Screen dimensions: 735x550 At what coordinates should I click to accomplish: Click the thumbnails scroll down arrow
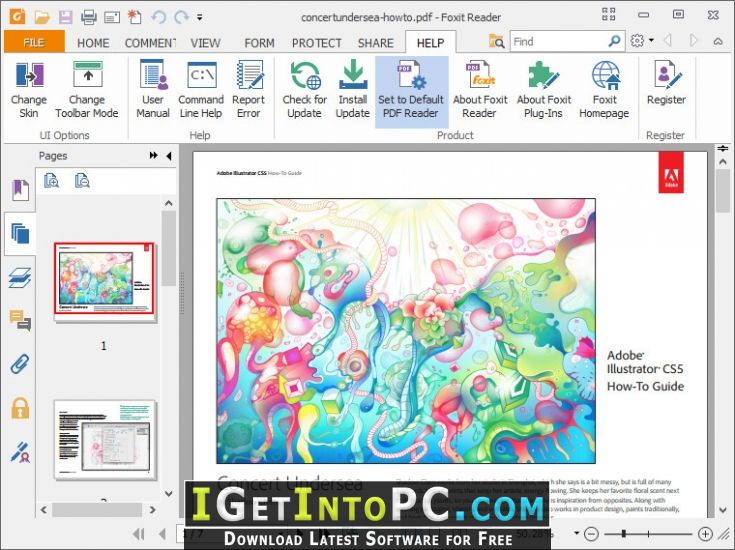click(169, 493)
